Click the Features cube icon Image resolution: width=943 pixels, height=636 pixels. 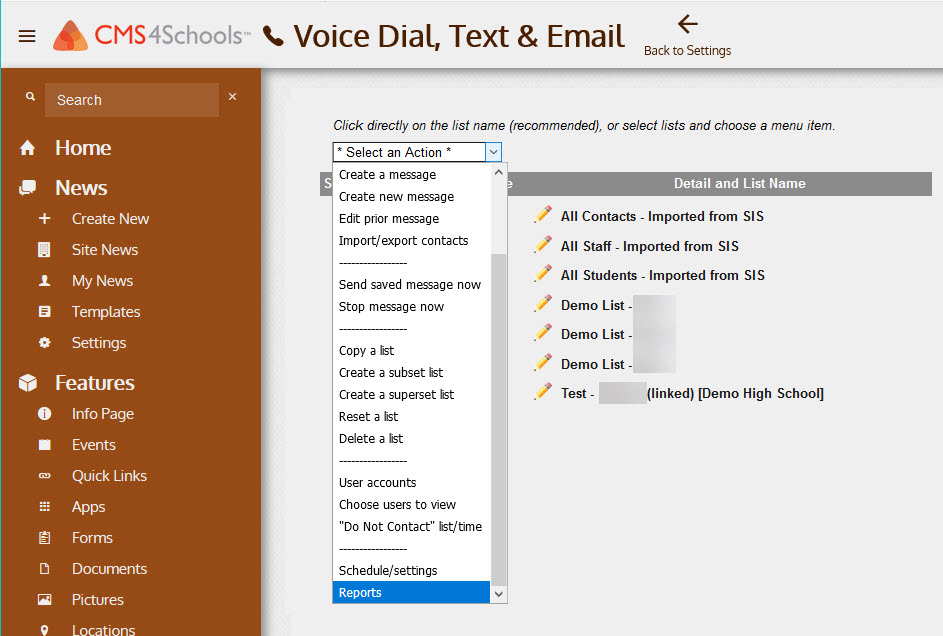28,383
